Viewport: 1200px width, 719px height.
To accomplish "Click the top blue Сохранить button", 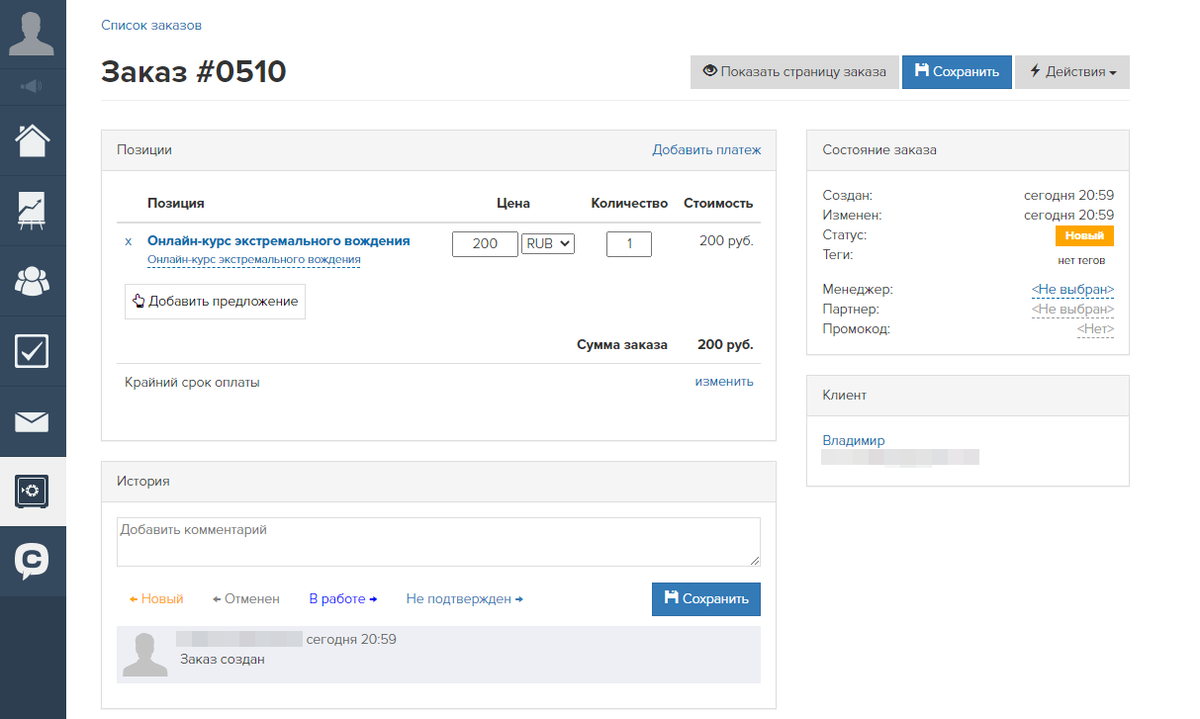I will 957,72.
